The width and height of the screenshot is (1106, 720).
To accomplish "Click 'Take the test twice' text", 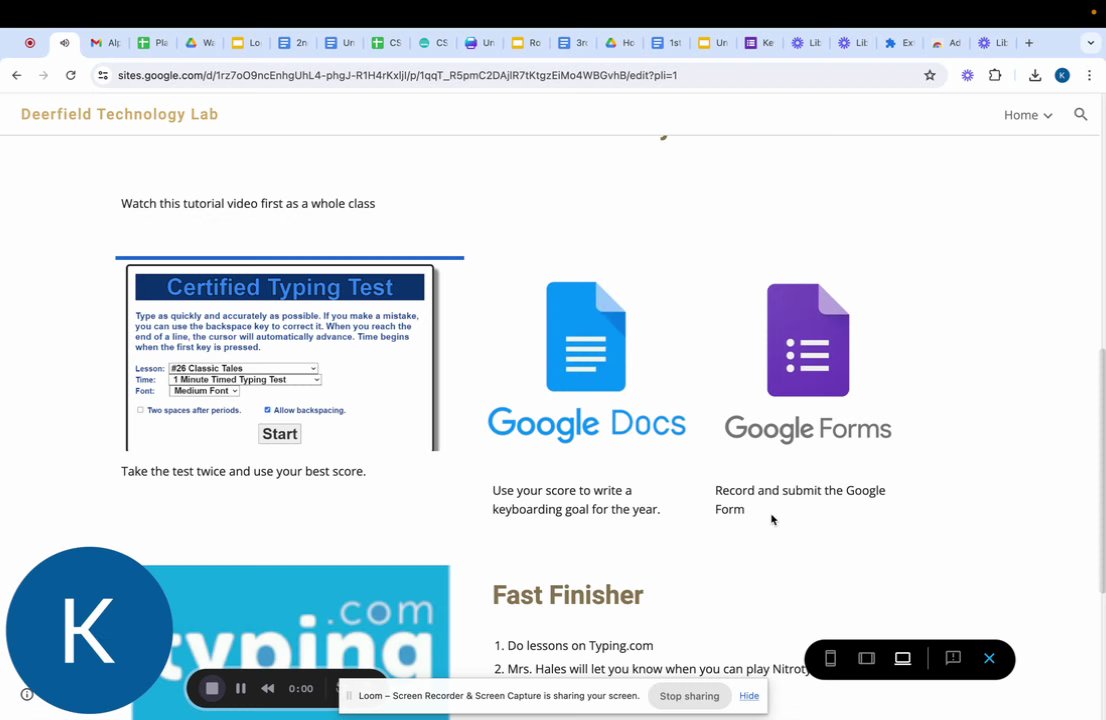I will point(243,471).
